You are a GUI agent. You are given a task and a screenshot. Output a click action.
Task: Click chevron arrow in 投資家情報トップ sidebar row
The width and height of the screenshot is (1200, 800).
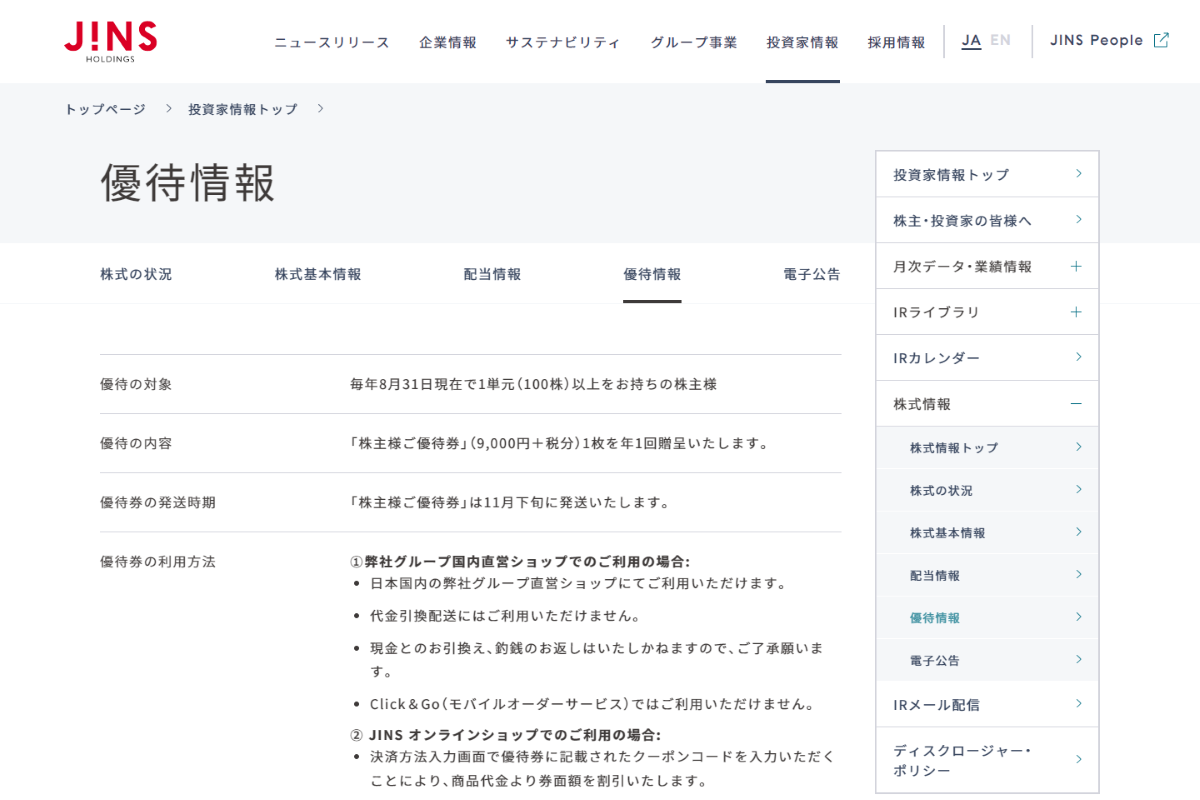click(x=1079, y=174)
